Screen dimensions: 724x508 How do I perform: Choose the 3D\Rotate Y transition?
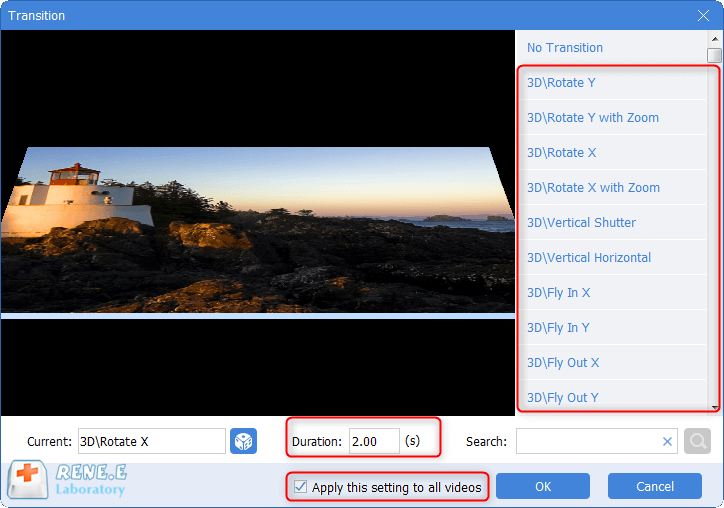pos(612,83)
